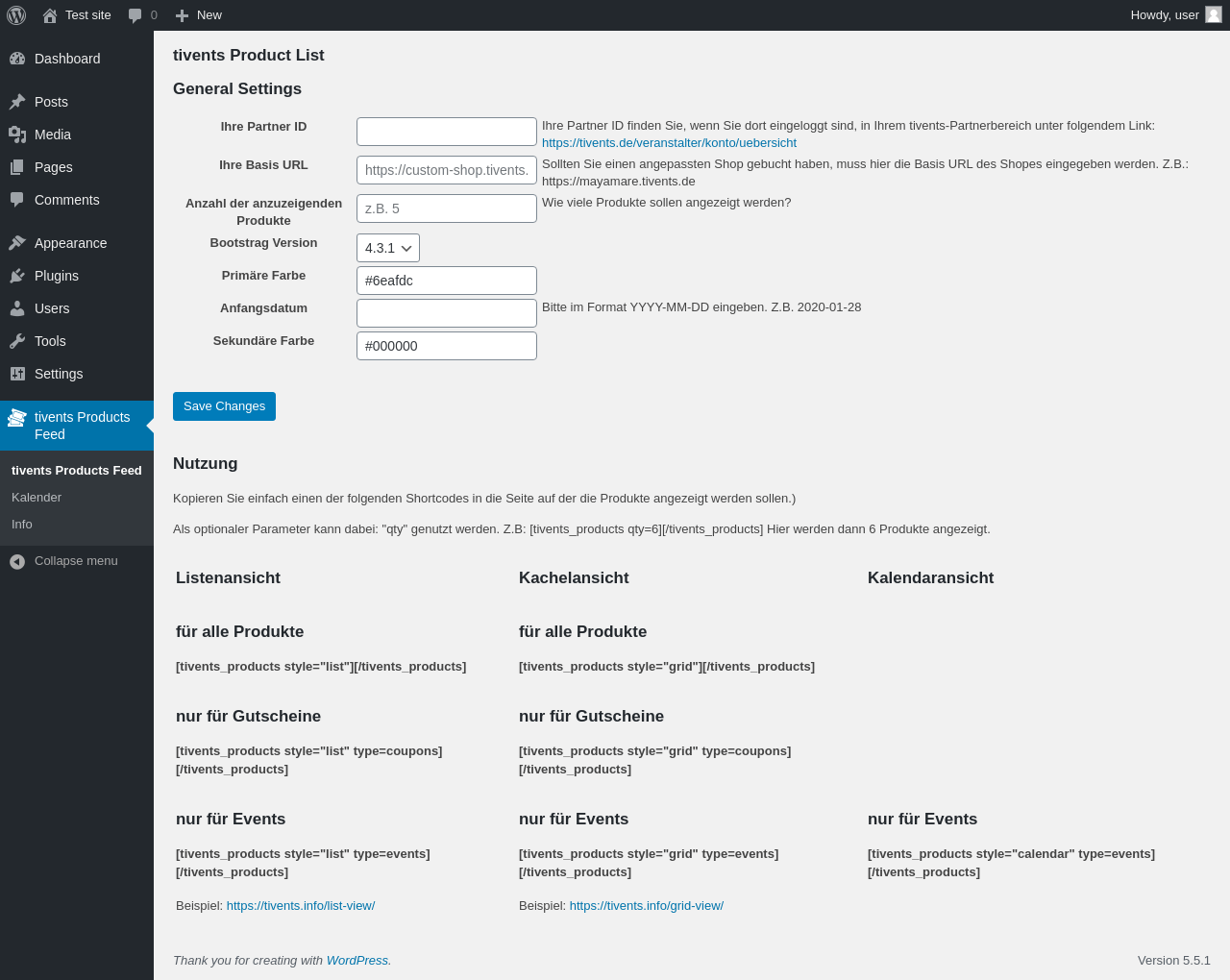
Task: Open the Tools menu item
Action: (77, 341)
